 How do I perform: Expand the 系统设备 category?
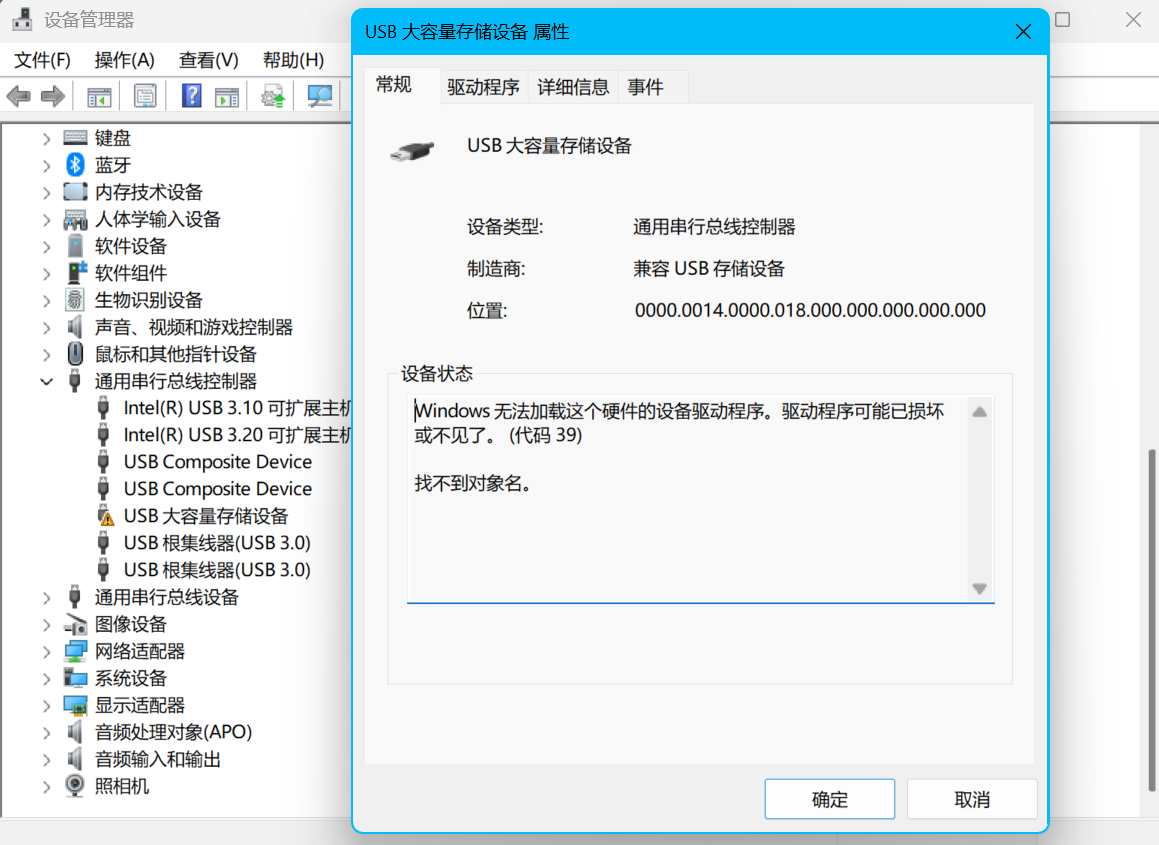pyautogui.click(x=47, y=679)
